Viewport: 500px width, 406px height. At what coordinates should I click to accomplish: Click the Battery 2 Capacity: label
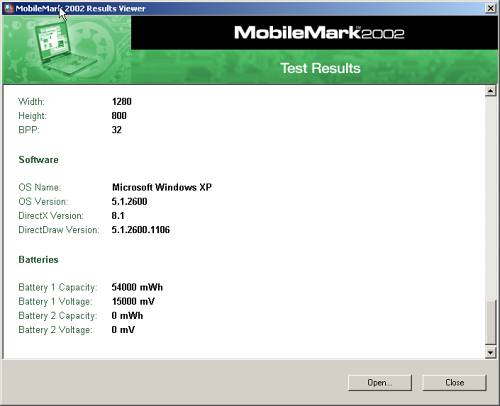(x=58, y=315)
